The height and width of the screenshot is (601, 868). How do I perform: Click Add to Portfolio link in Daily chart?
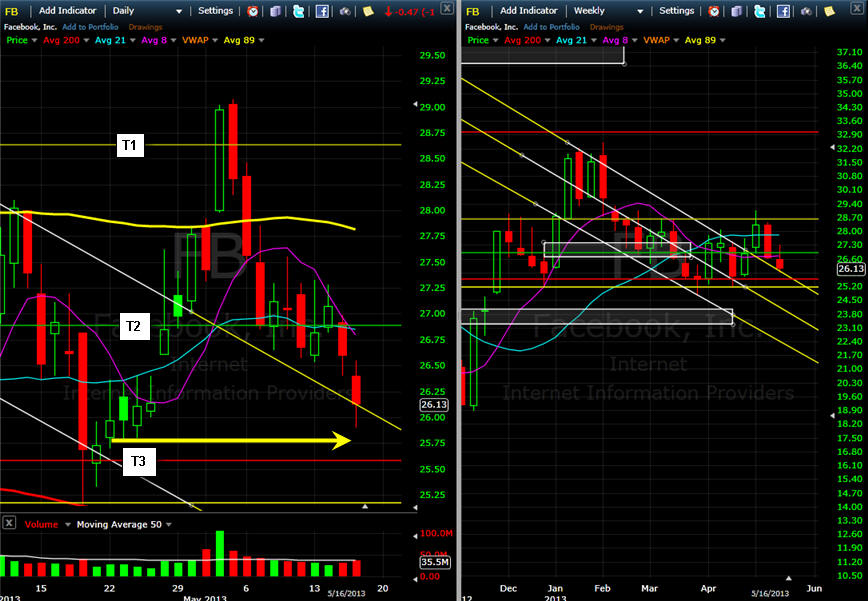[x=90, y=27]
